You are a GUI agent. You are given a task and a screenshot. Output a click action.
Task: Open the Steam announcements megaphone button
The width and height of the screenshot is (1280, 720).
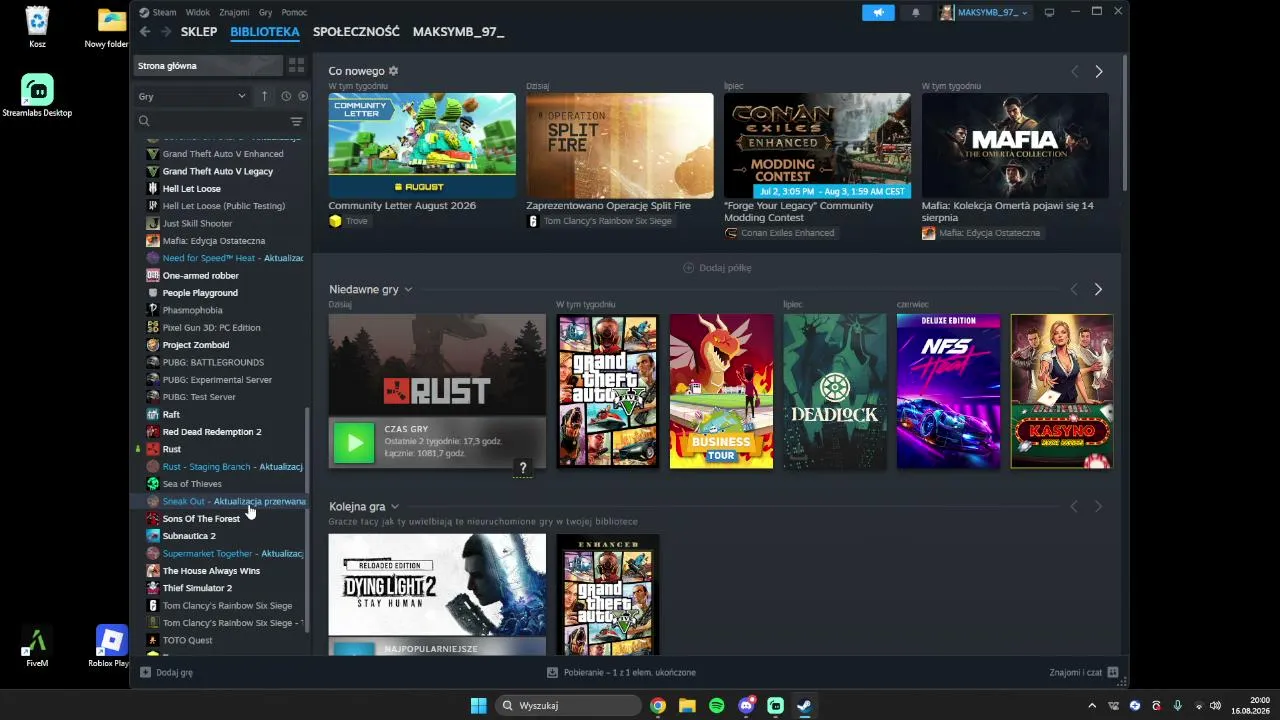878,12
